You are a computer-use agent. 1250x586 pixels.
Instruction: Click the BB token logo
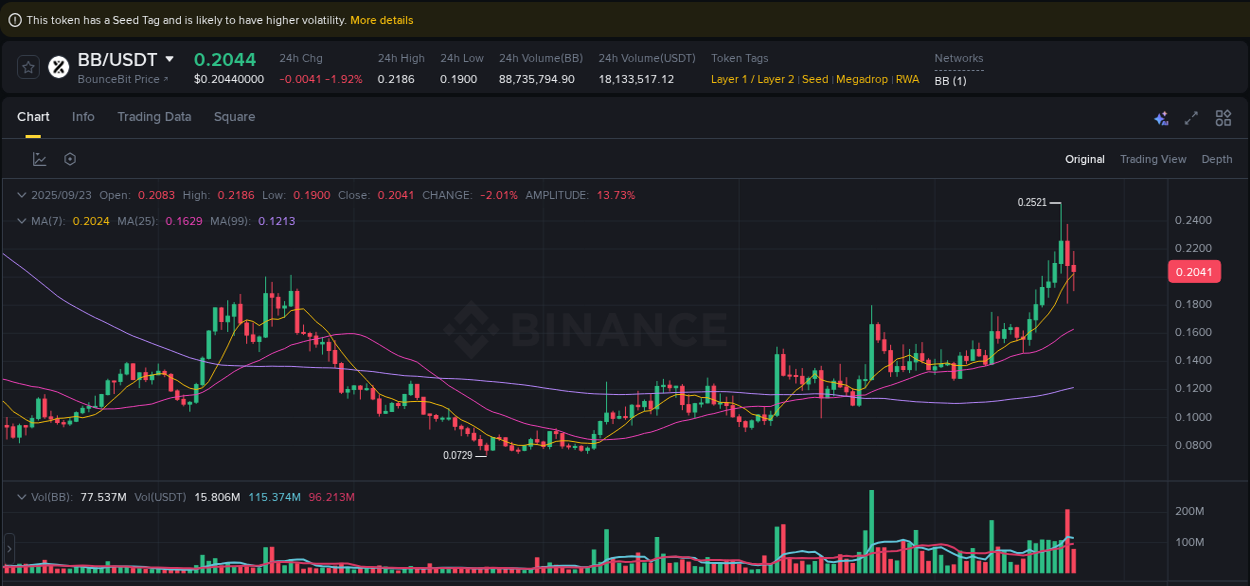click(x=58, y=67)
